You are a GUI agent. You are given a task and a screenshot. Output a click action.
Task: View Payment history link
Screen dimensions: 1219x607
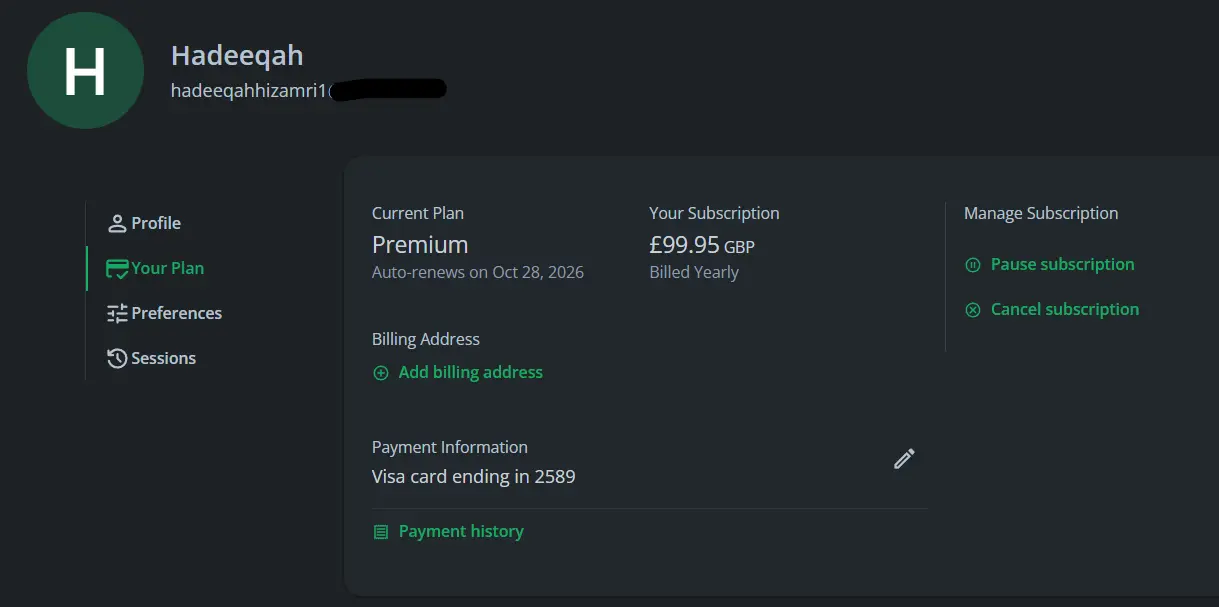pyautogui.click(x=461, y=531)
